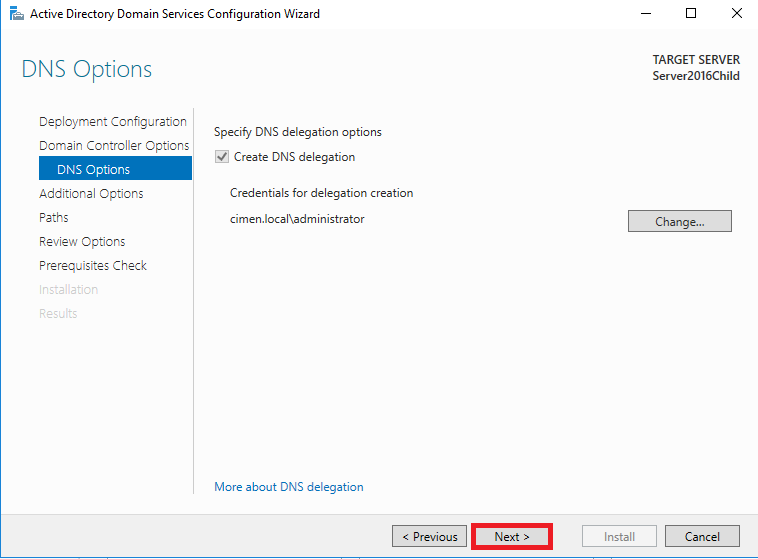Open the Deployment Configuration page
This screenshot has width=758, height=559.
(113, 121)
